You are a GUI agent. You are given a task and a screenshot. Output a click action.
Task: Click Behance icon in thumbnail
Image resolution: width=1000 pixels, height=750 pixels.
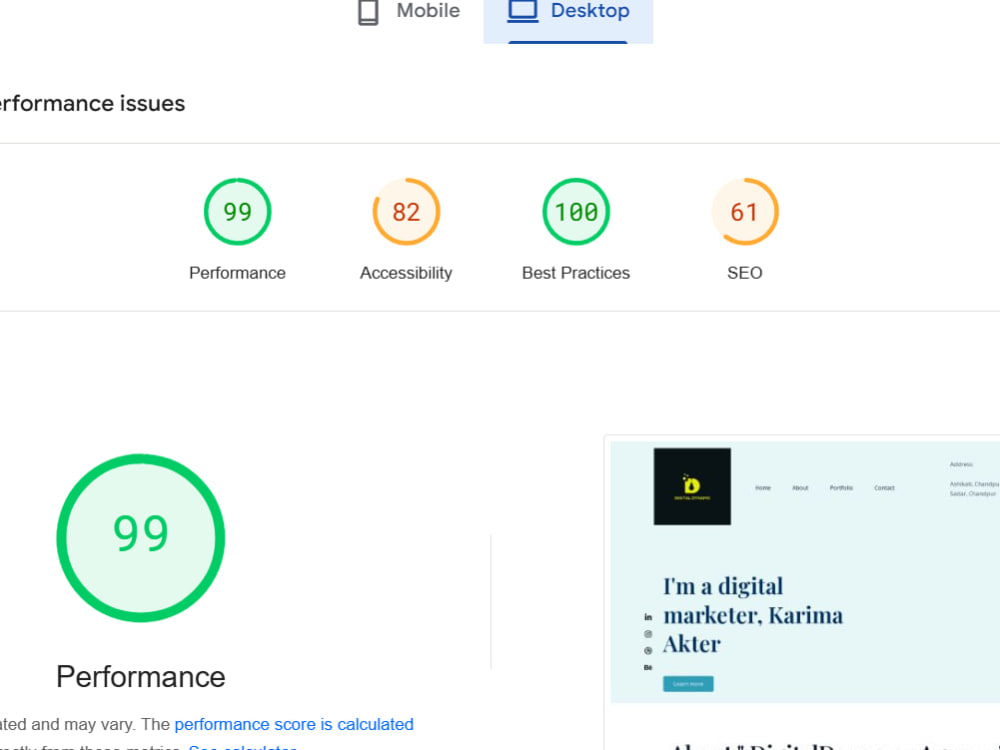pos(648,668)
